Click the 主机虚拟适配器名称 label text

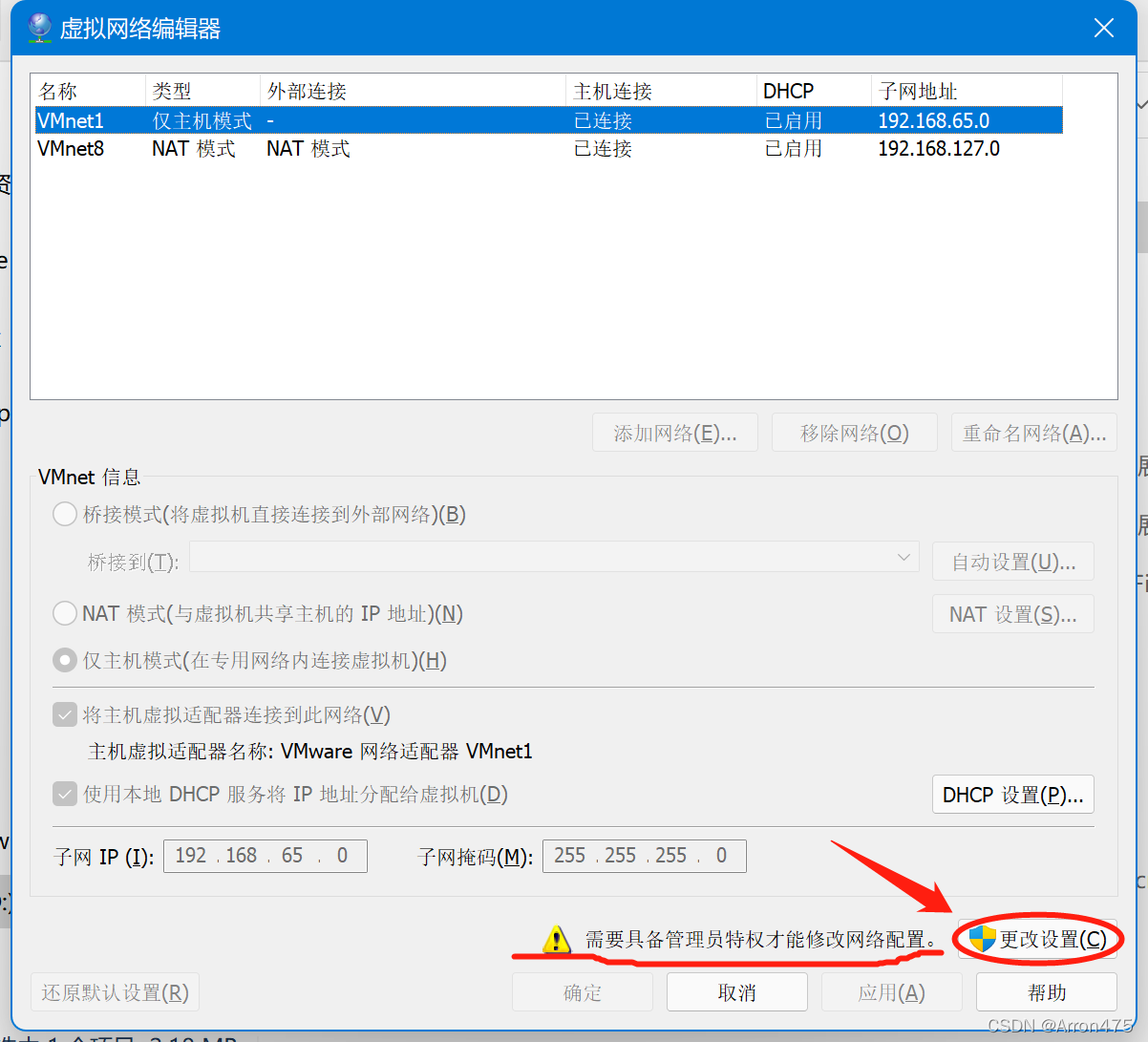[x=181, y=752]
